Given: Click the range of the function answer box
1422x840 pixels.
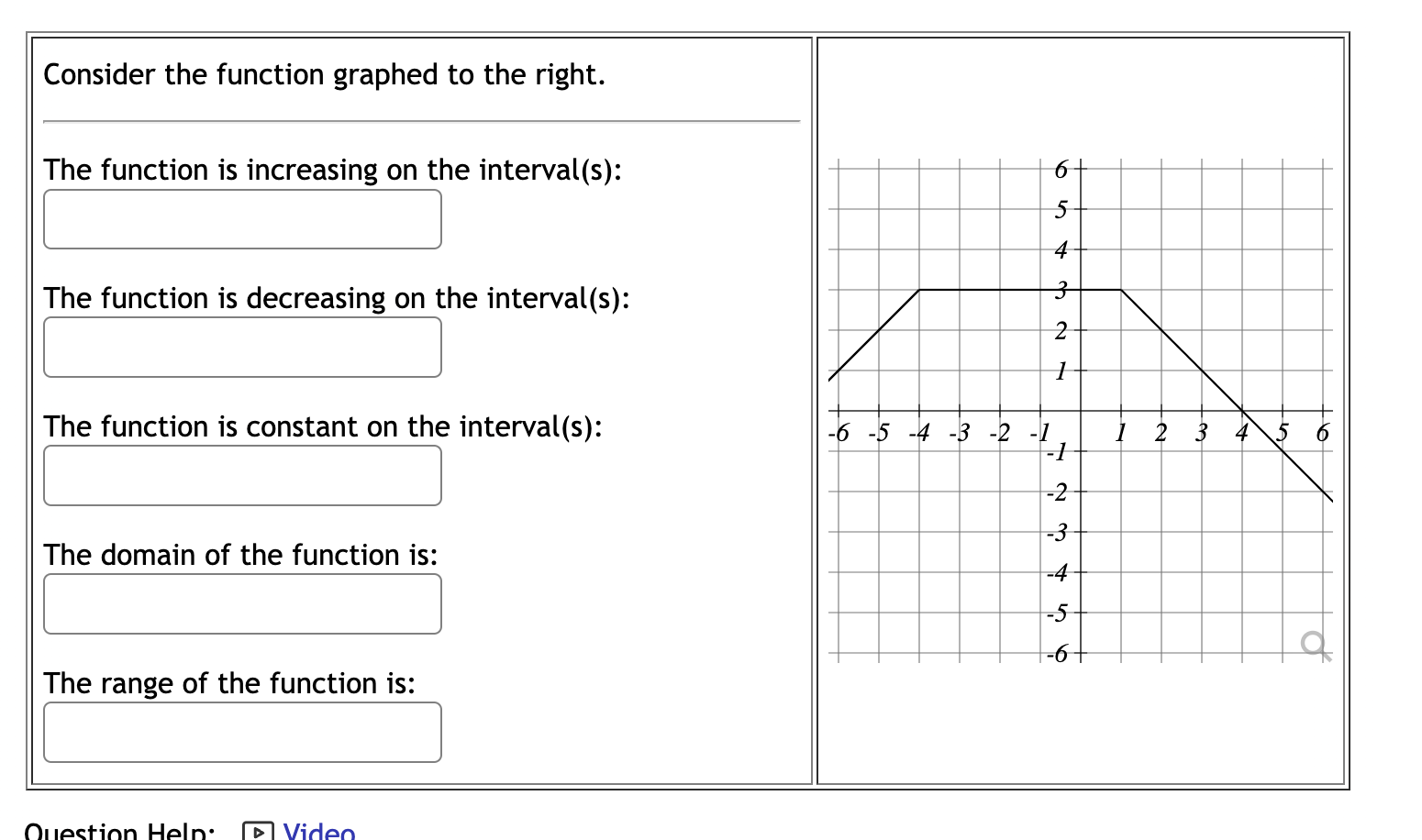Looking at the screenshot, I should (x=242, y=733).
